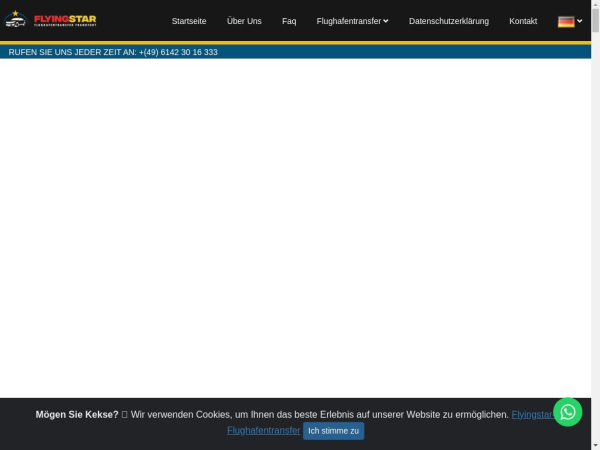Follow the Flyingstar Flughafentransfer cookie link
600x450 pixels.
click(263, 431)
